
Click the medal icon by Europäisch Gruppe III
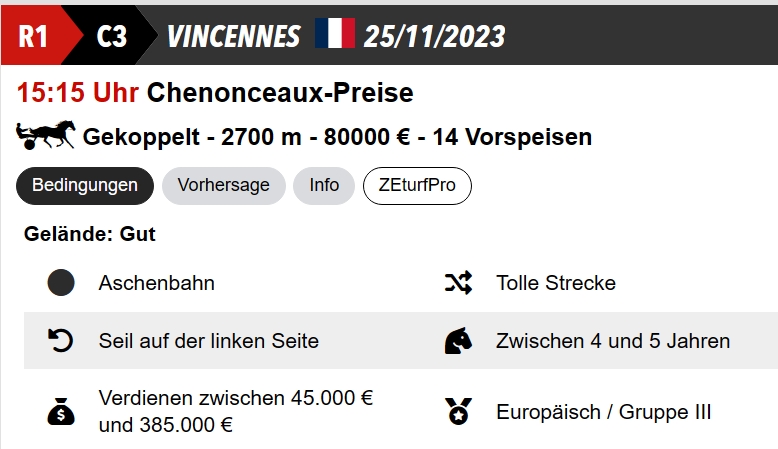pos(458,411)
